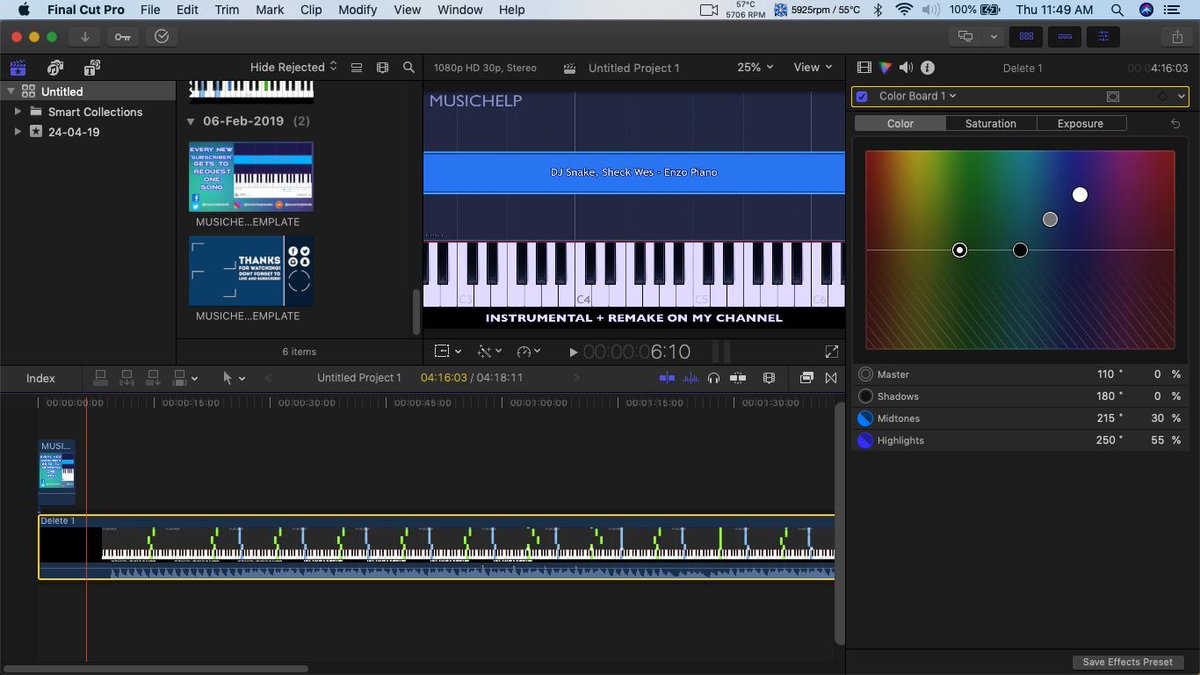Open the Modify menu
Image resolution: width=1200 pixels, height=675 pixels.
click(357, 9)
